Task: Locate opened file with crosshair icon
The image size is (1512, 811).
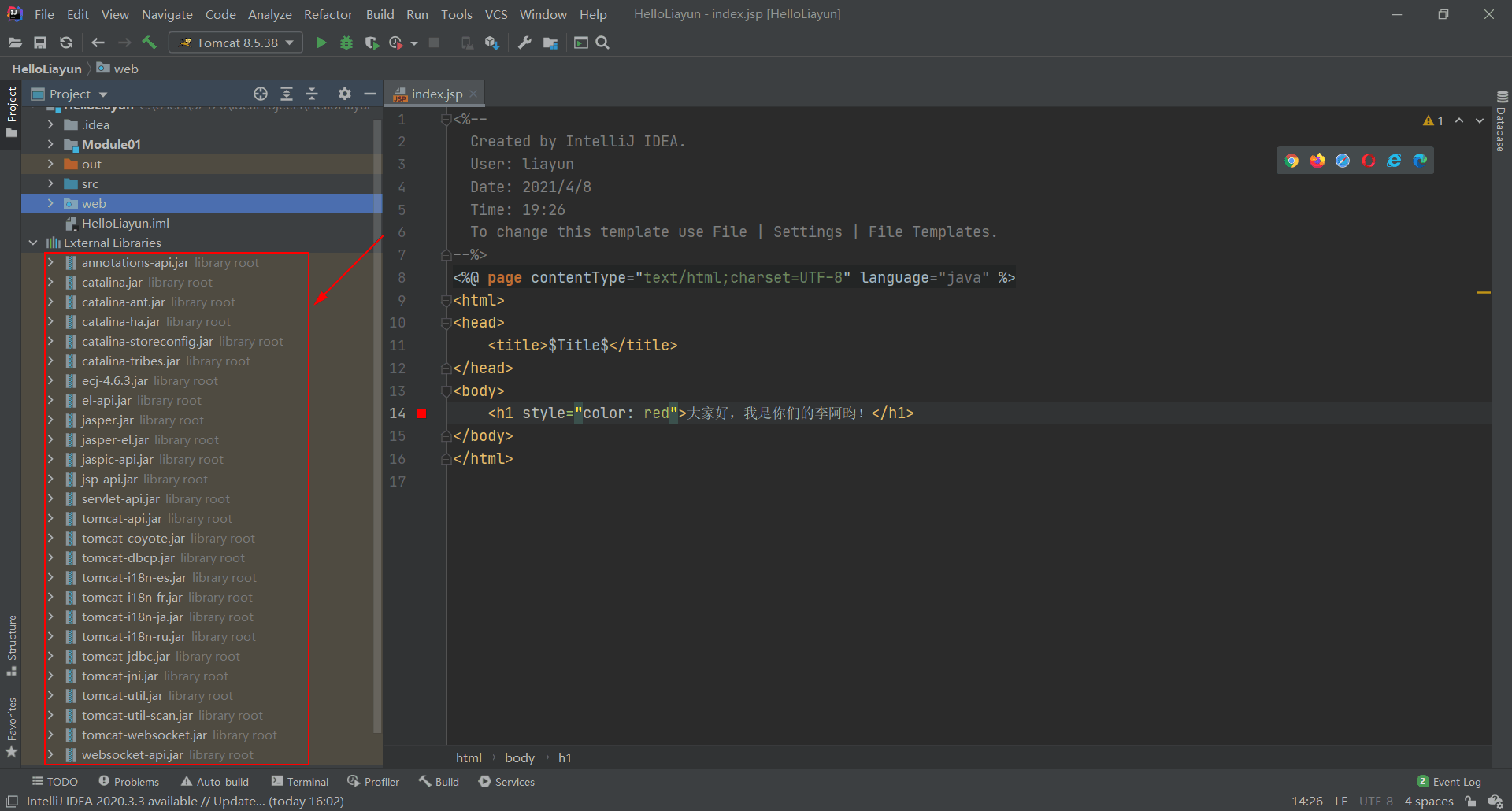Action: tap(261, 94)
